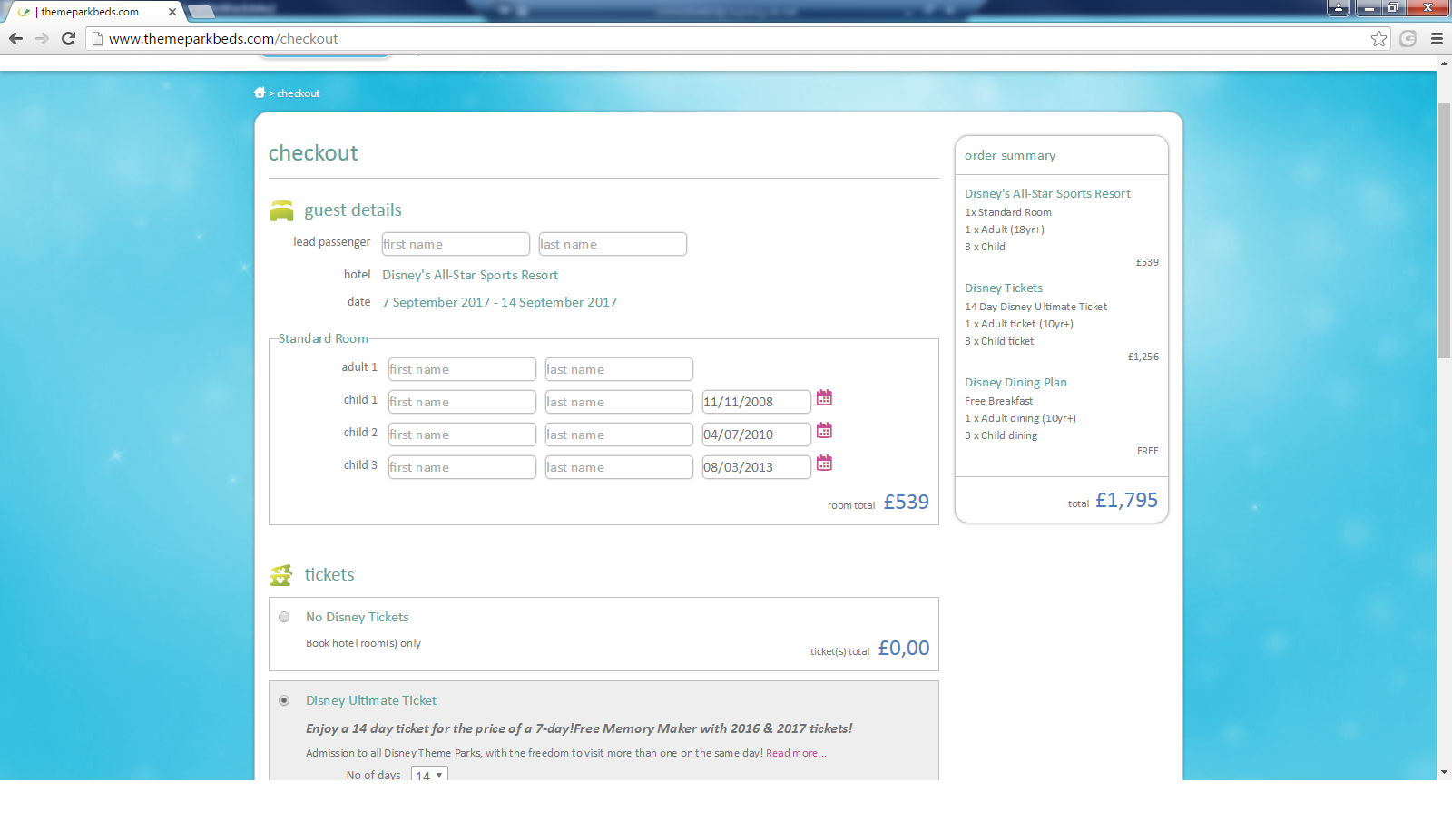The height and width of the screenshot is (840, 1452).
Task: Click the Disney Tickets heading in order summary
Action: click(x=1004, y=288)
